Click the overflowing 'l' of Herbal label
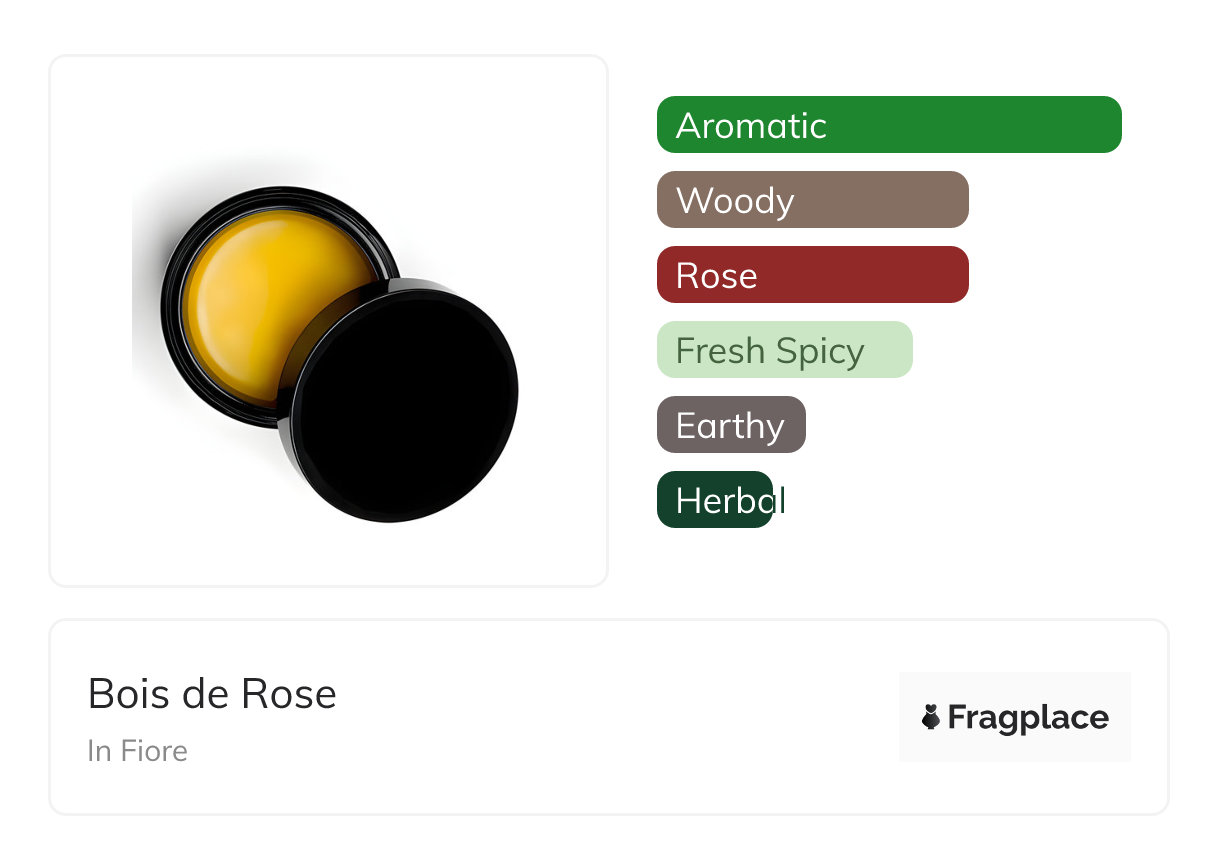Viewport: 1218px width, 864px height. [781, 499]
